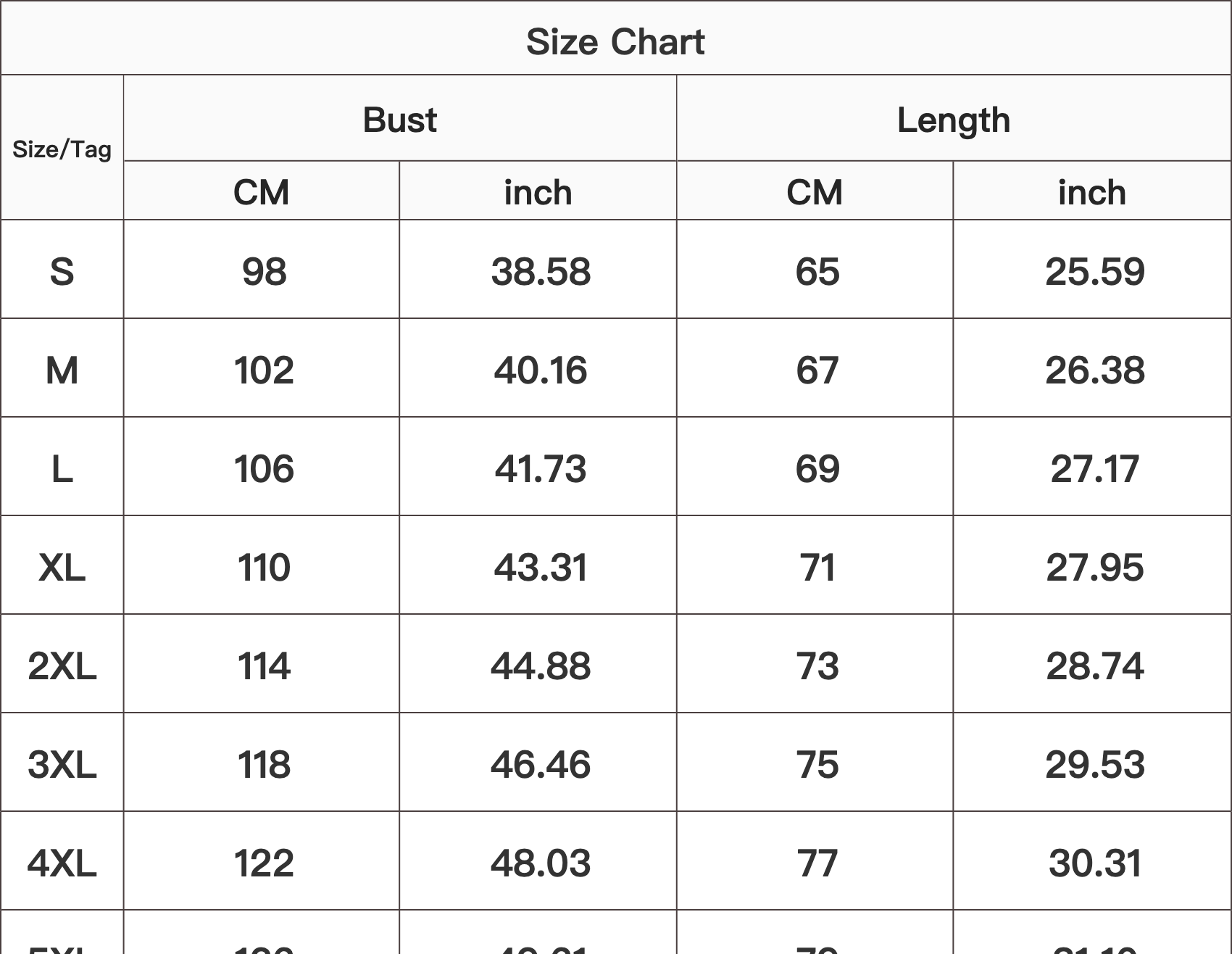
Task: Click the inch subheader under Length
Action: 1091,192
